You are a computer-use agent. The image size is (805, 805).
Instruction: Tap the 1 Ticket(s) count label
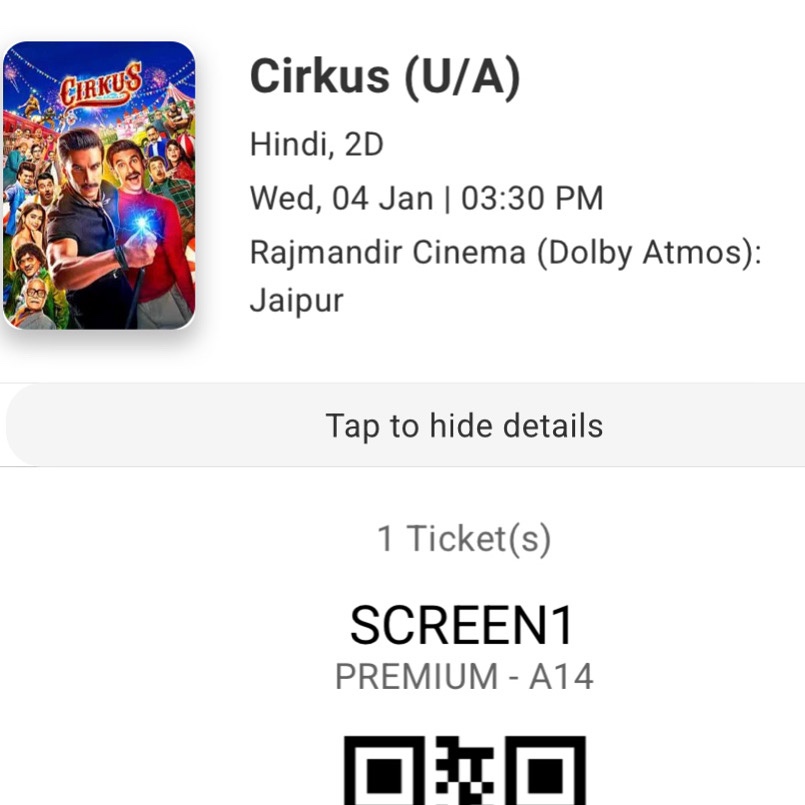point(464,539)
